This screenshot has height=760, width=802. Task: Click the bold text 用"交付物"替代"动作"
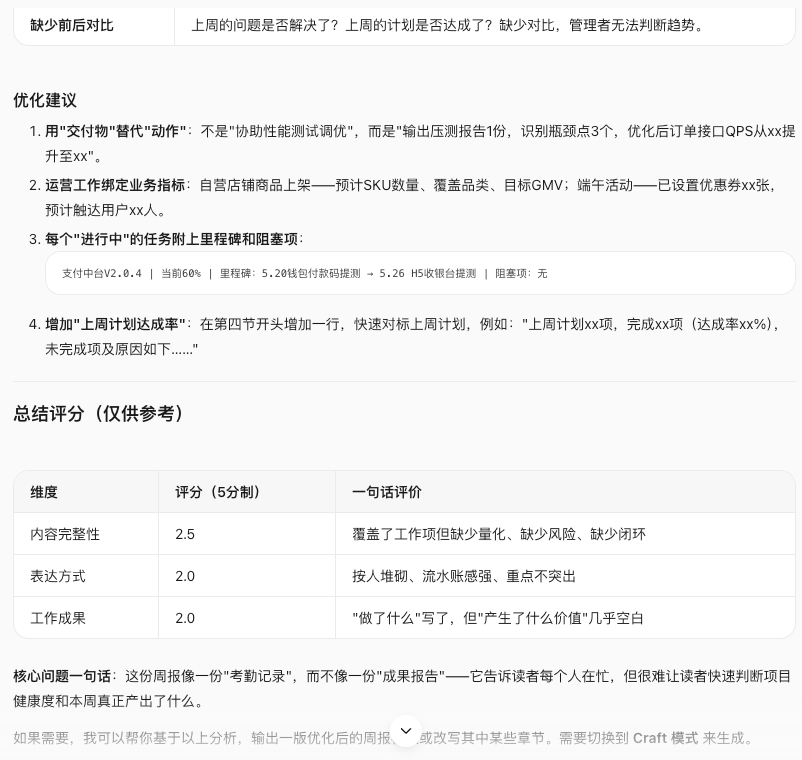coord(116,131)
